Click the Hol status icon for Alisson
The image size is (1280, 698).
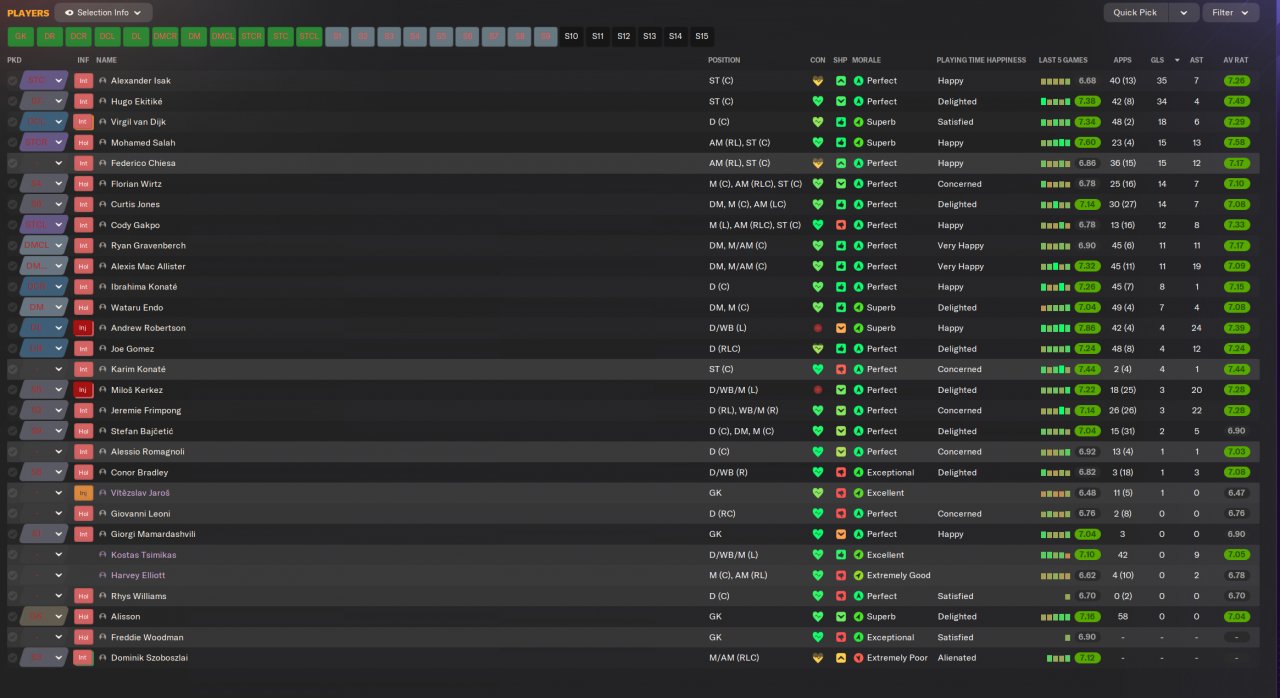click(x=83, y=617)
